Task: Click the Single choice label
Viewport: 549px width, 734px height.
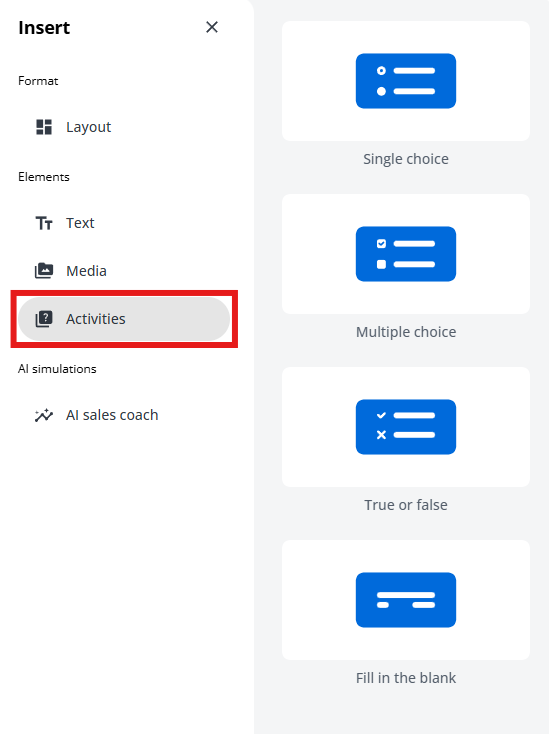Action: click(x=406, y=159)
